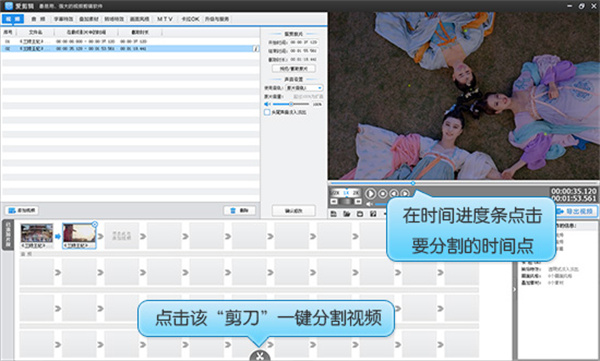This screenshot has height=361, width=600.
Task: Set playback speed to 2X
Action: click(356, 193)
